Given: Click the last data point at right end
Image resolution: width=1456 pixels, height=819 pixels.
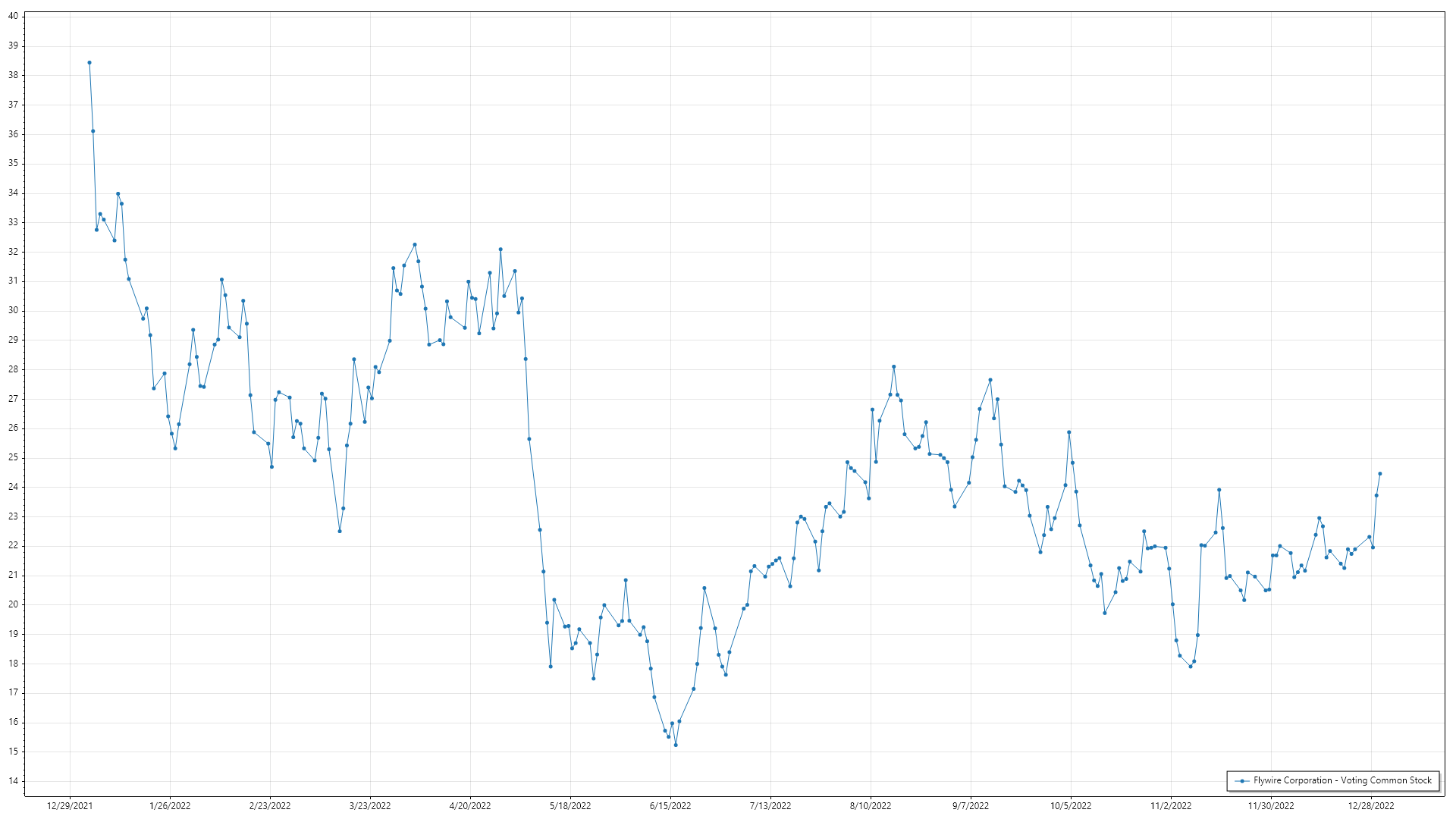Looking at the screenshot, I should tap(1380, 474).
